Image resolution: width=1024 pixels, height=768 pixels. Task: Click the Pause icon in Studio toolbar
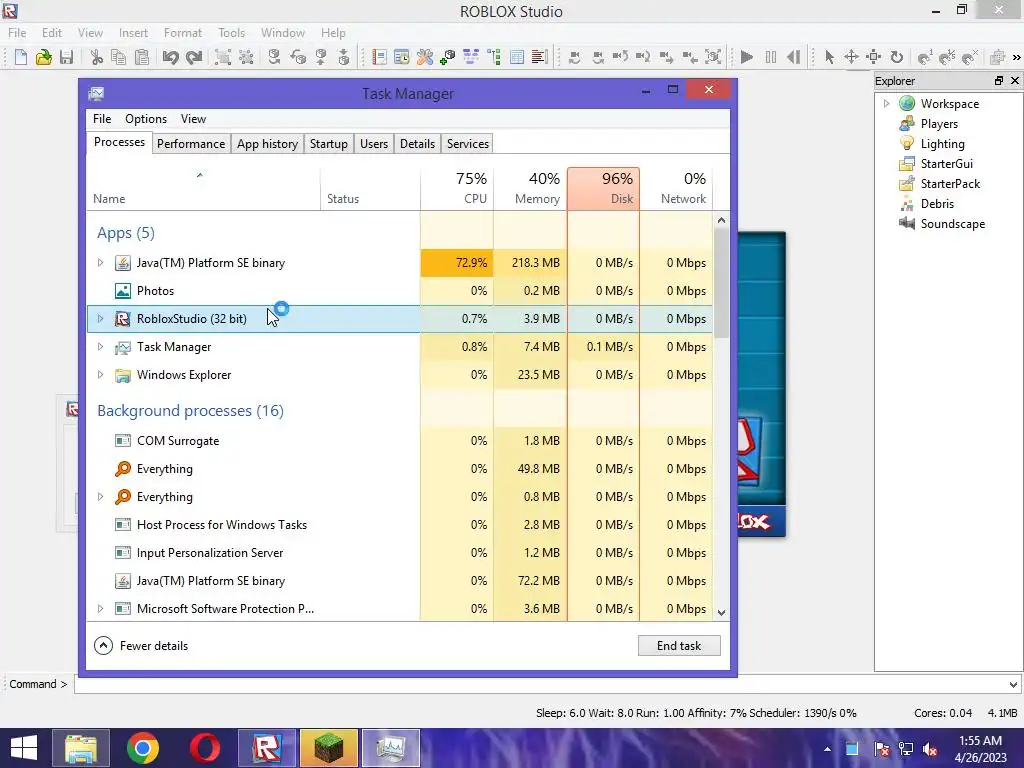(771, 57)
